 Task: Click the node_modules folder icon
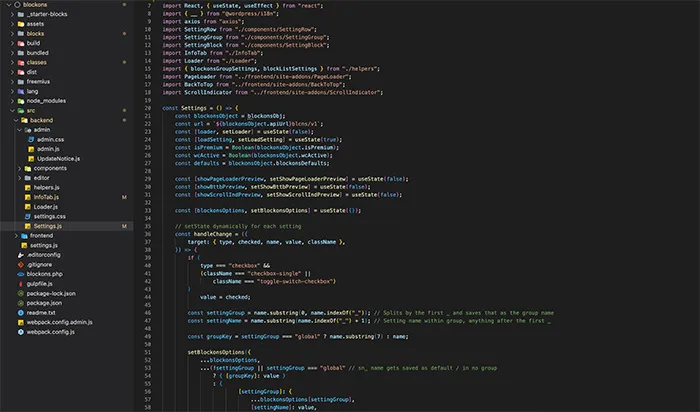(x=21, y=101)
